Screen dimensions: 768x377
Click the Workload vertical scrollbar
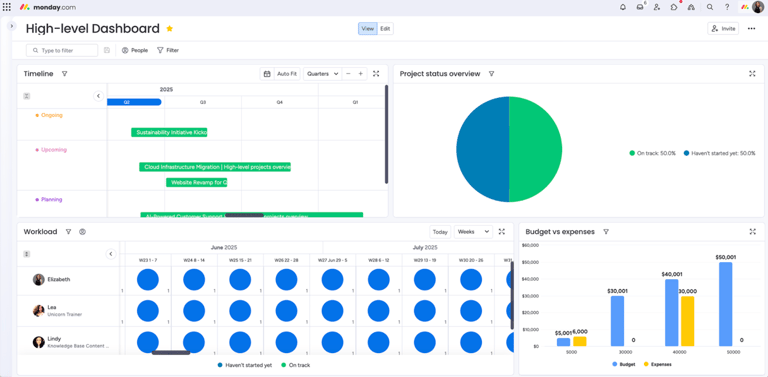click(512, 295)
